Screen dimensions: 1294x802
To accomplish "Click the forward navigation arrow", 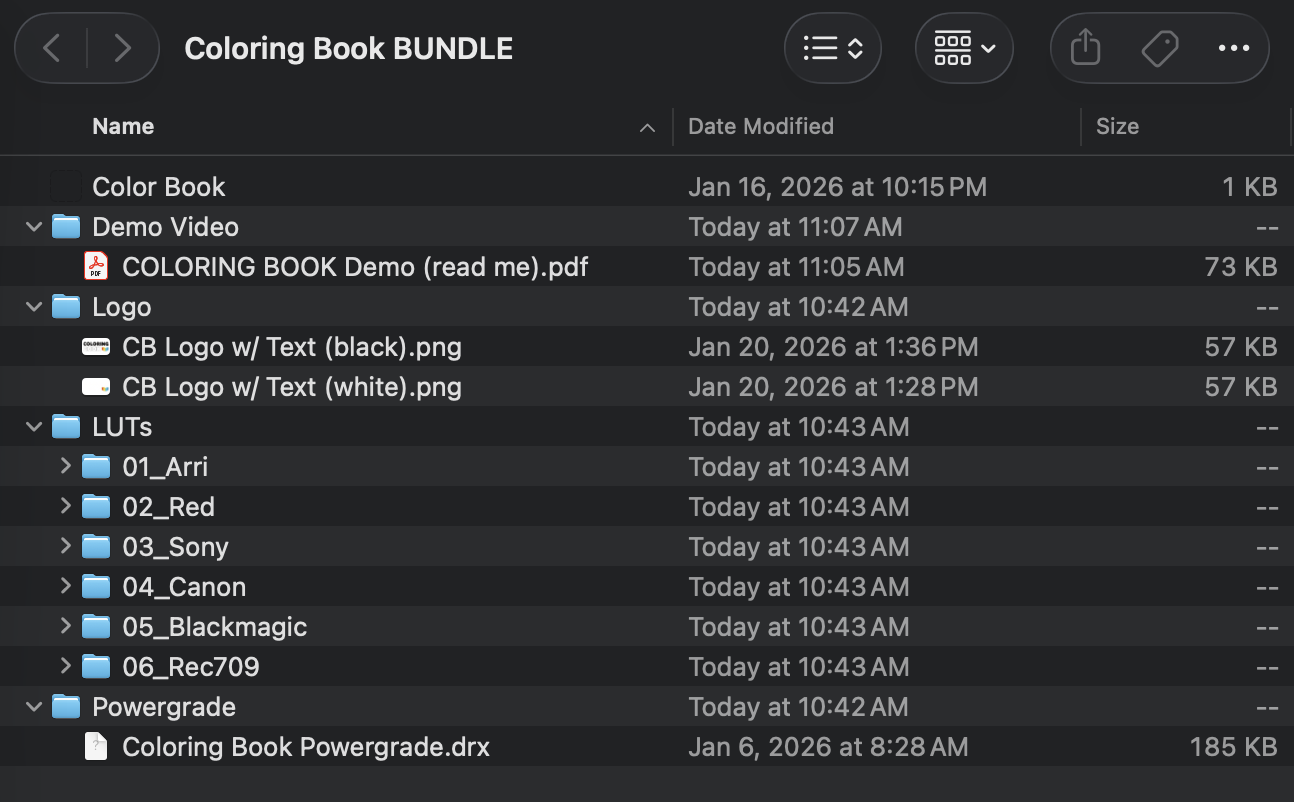I will 122,48.
